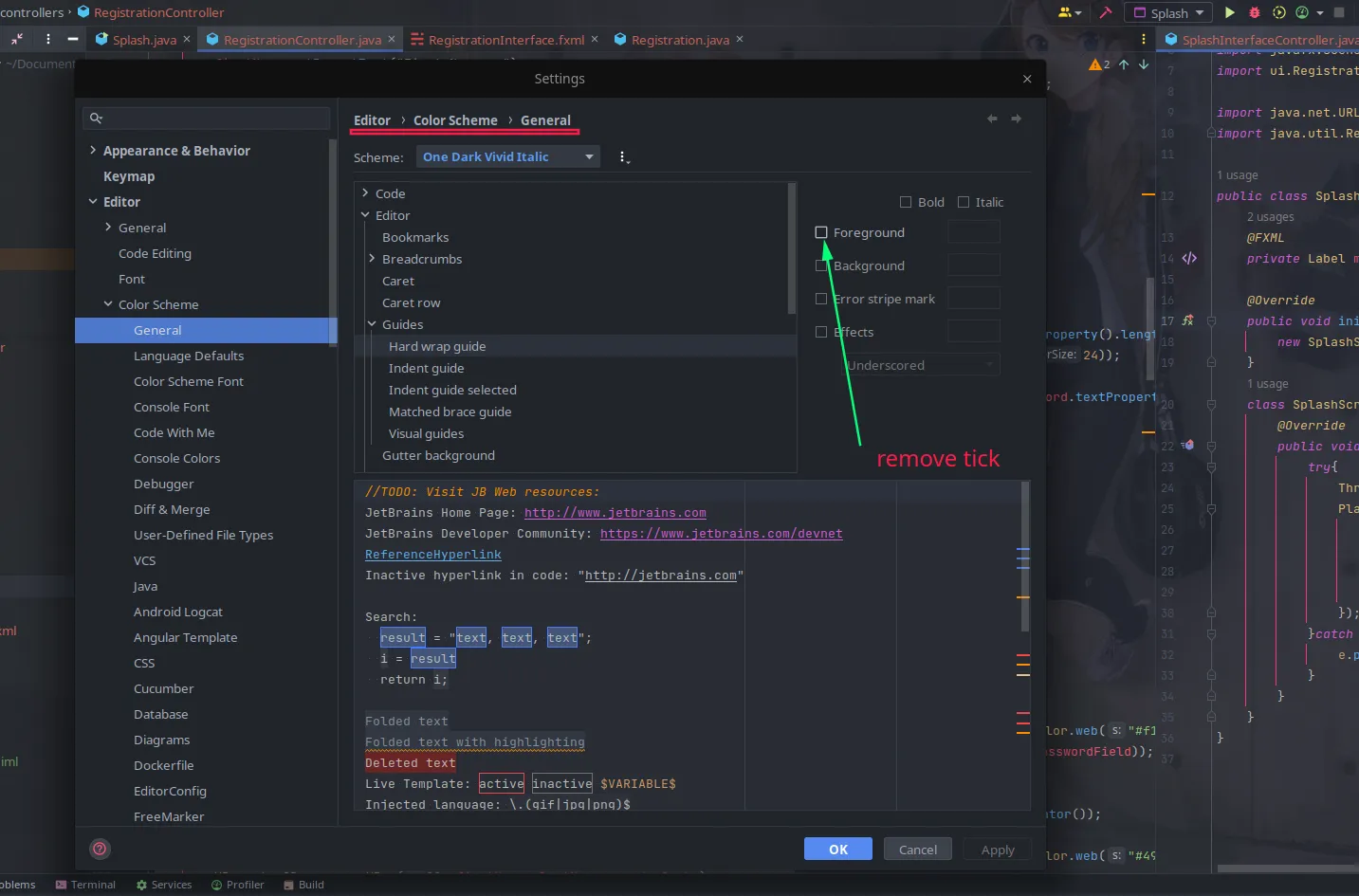Click the Error stripe mark color swatch
Viewport: 1359px width, 896px height.
pos(974,298)
